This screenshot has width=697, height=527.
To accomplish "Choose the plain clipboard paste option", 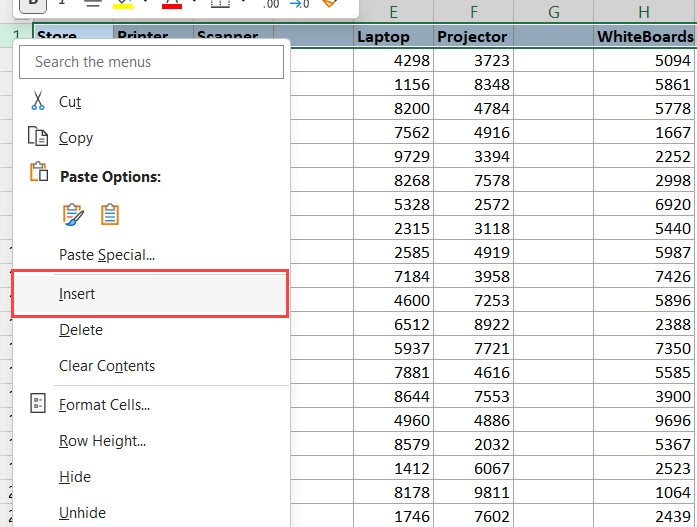I will coord(110,215).
